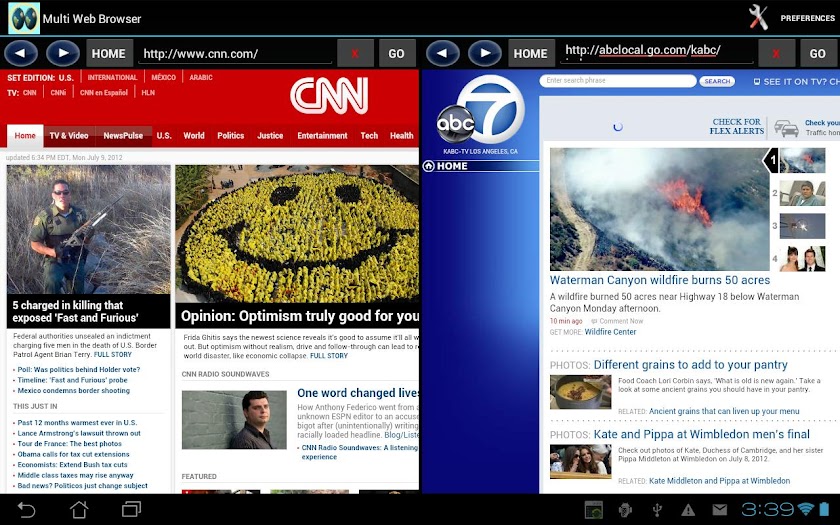Set CNN edition to Arabic
The image size is (840, 525).
pyautogui.click(x=201, y=78)
